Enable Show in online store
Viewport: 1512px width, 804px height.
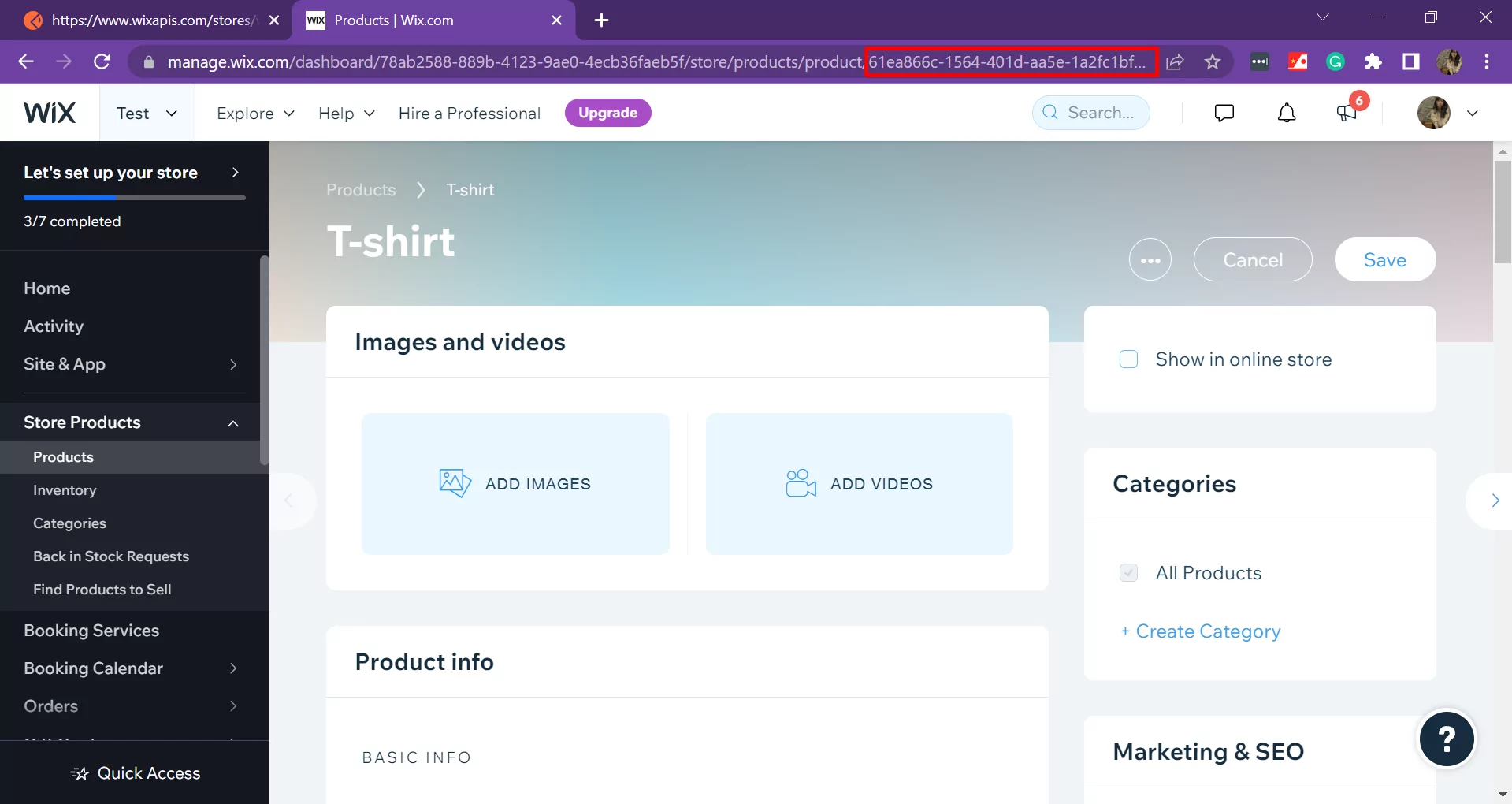click(x=1128, y=359)
